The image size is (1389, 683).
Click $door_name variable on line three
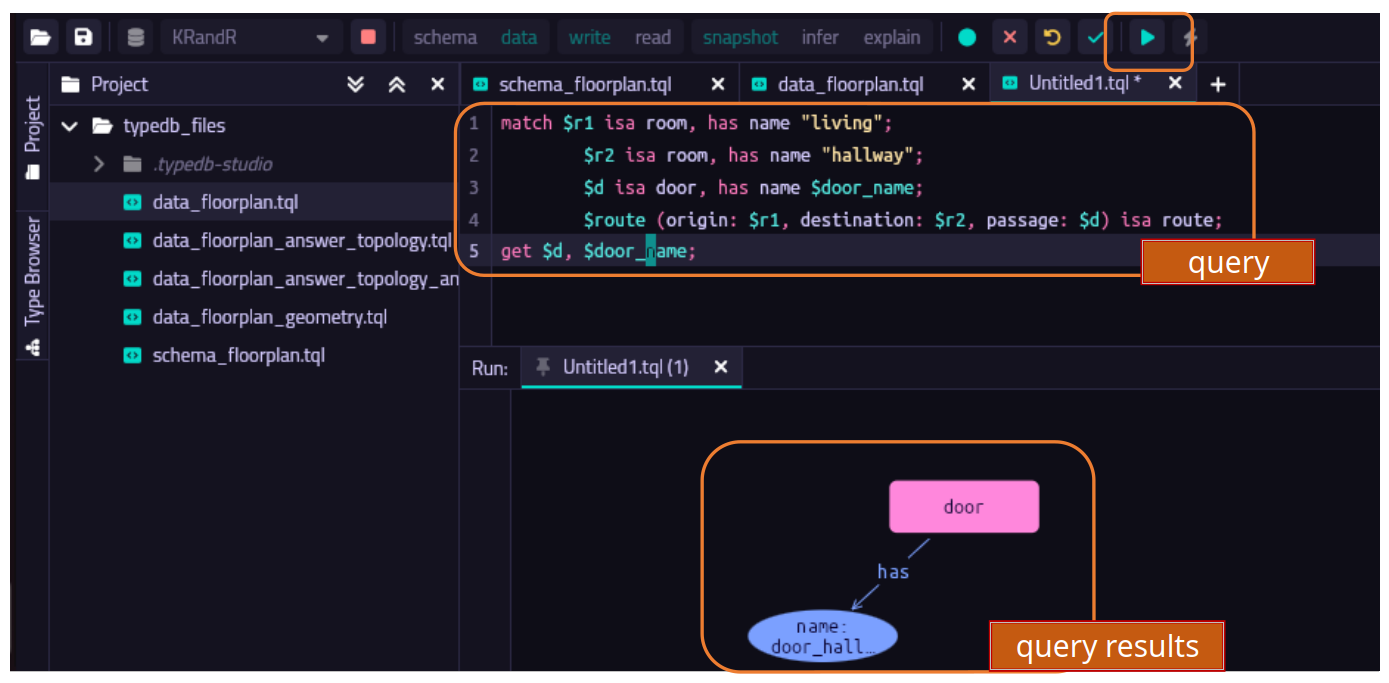point(863,187)
